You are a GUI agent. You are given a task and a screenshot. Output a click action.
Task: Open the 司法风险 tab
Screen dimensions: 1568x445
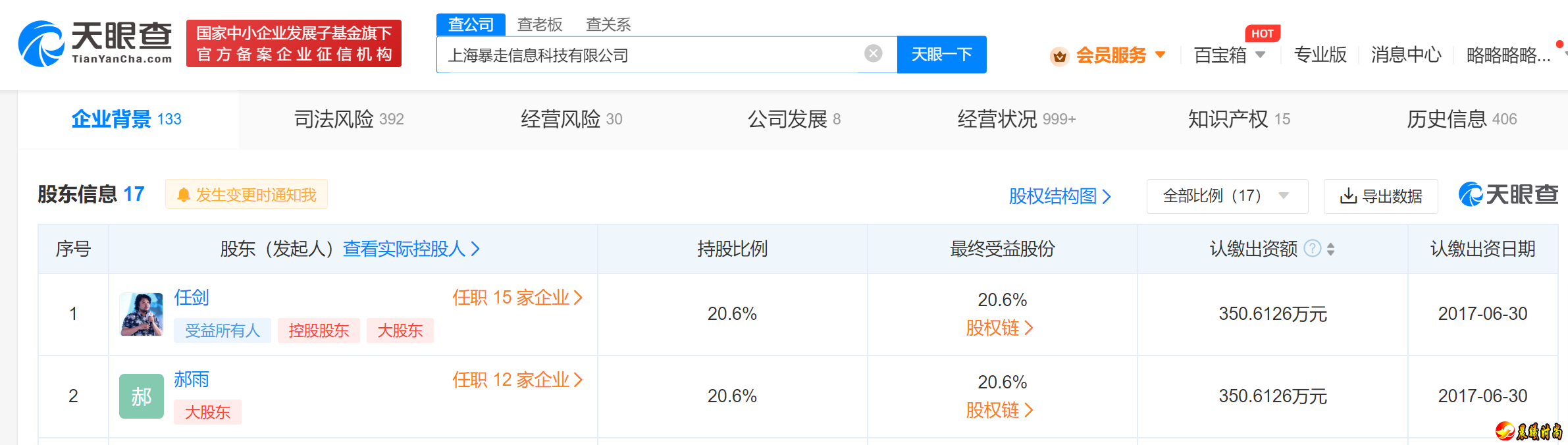[x=349, y=119]
